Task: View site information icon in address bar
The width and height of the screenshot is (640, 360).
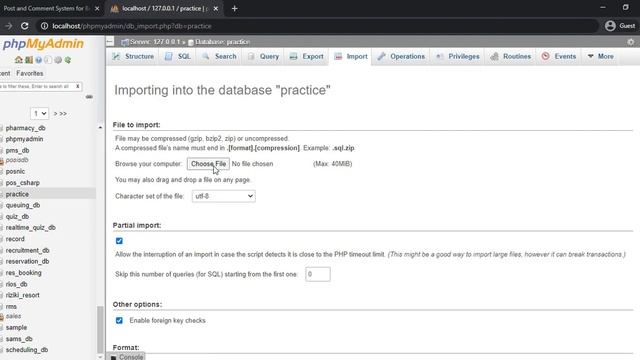Action: pos(44,26)
